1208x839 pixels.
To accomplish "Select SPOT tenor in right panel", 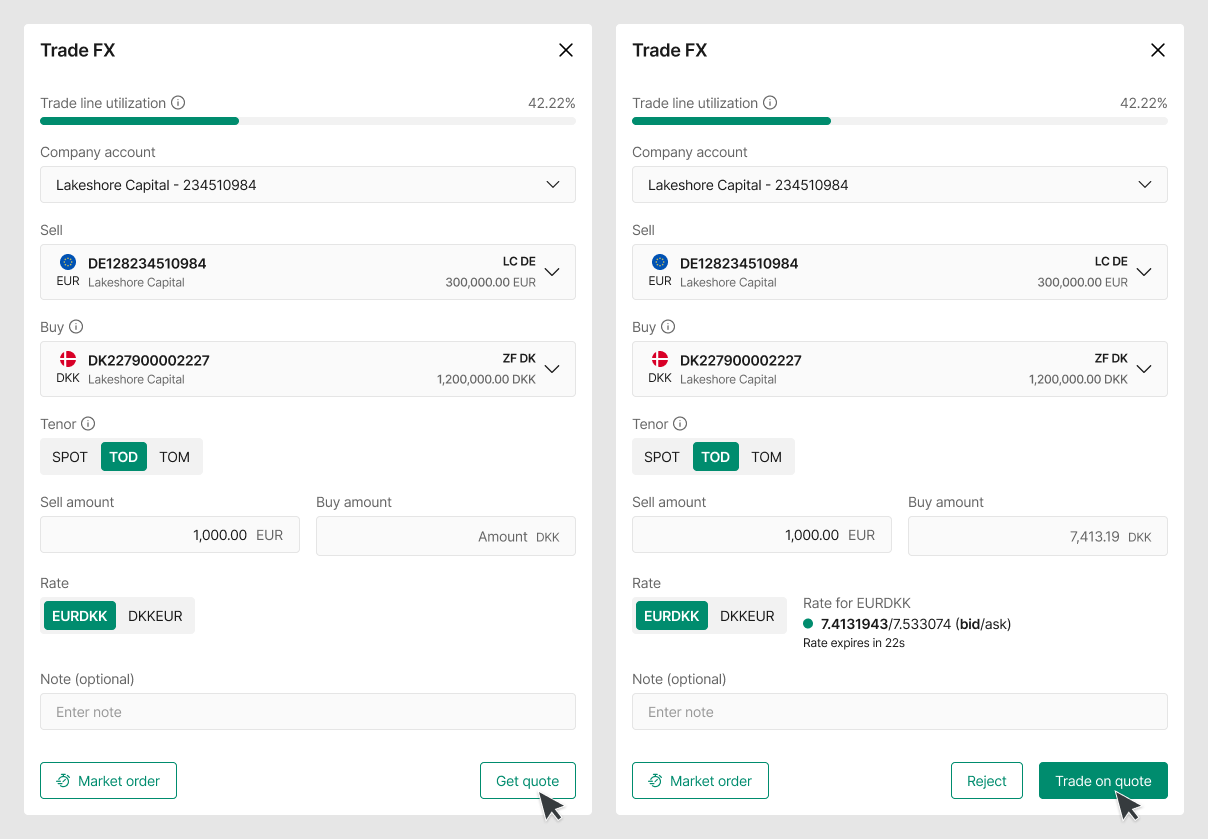I will pos(662,457).
